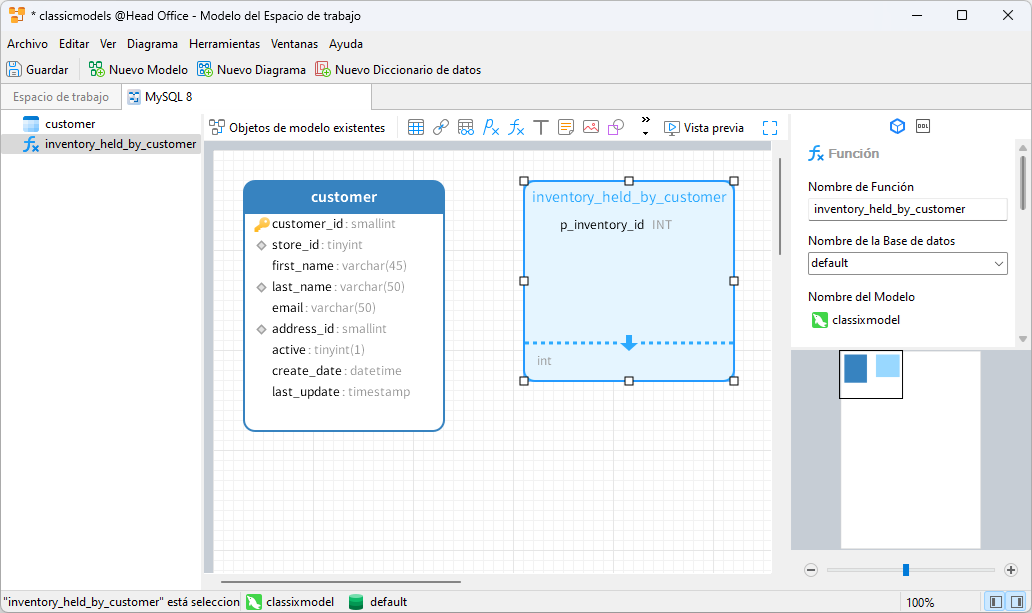Select the note tool icon
Screen dimensions: 1032x613
point(566,128)
